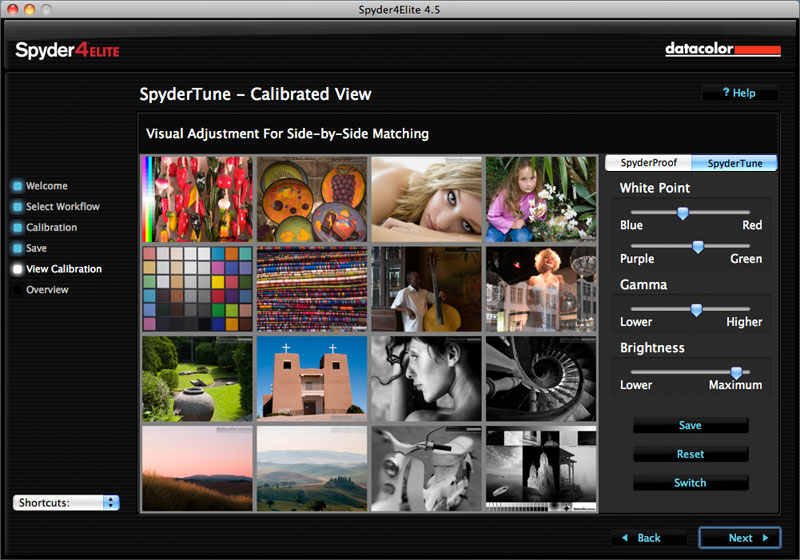Switch to the SpyderProof tab

pos(648,163)
